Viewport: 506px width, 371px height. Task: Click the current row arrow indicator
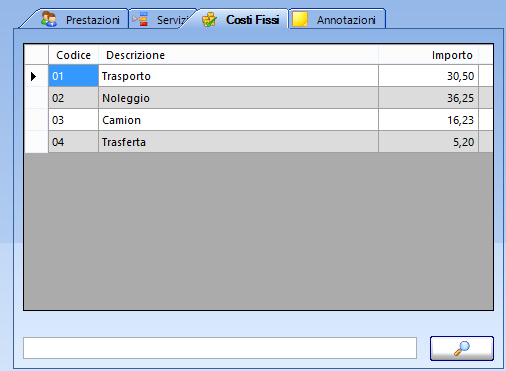[x=33, y=76]
